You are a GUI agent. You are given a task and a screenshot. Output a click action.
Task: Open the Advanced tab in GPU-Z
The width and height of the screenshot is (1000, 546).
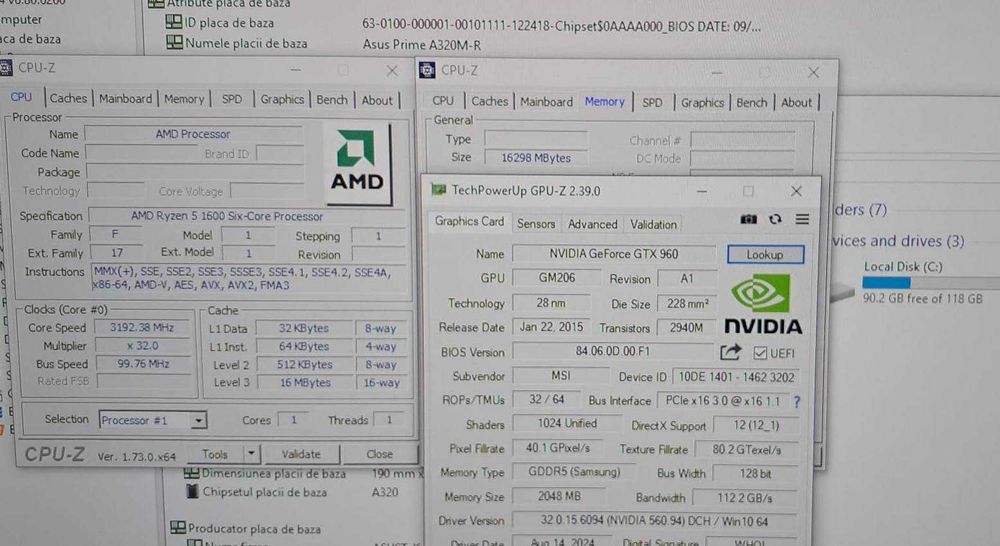pyautogui.click(x=592, y=224)
